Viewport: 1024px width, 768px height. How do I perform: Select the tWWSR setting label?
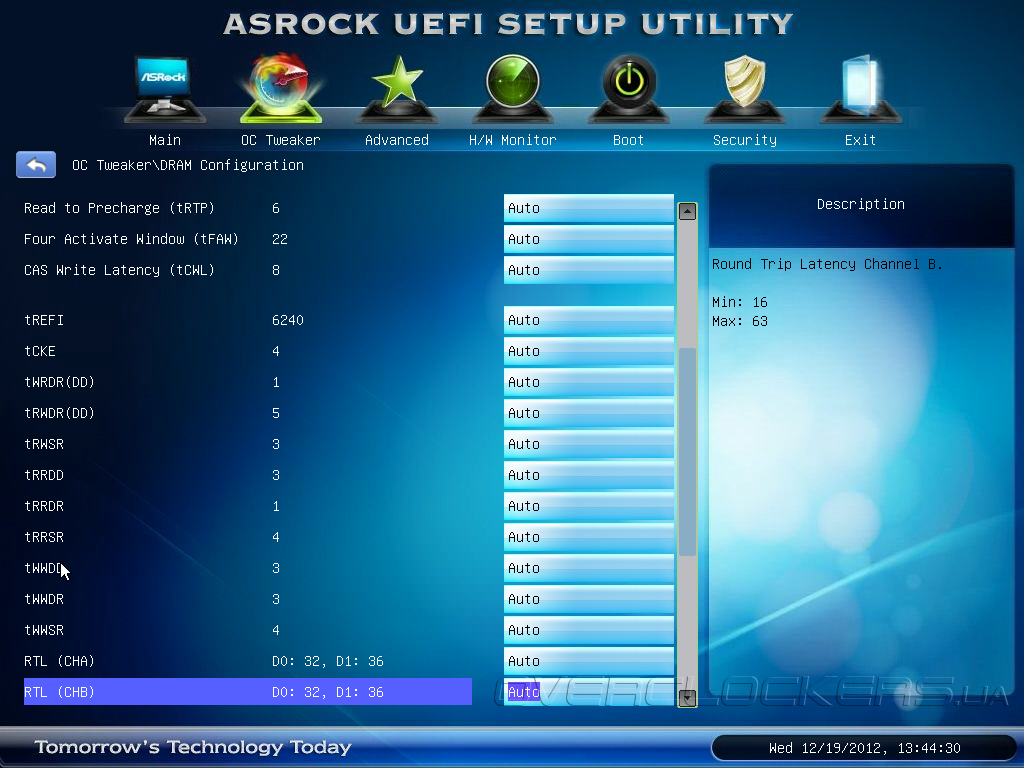pos(44,630)
